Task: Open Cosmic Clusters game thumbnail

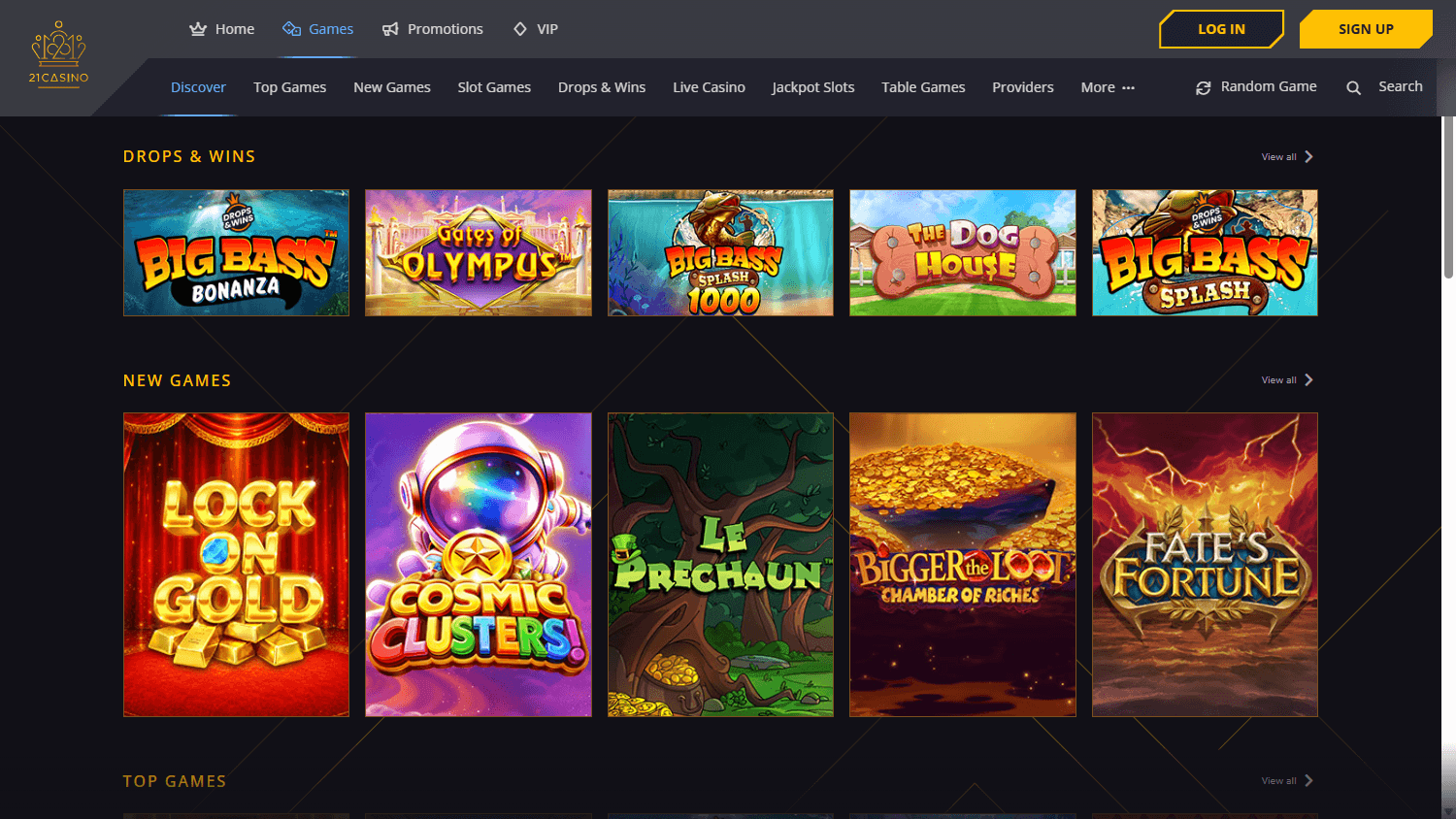Action: (479, 565)
